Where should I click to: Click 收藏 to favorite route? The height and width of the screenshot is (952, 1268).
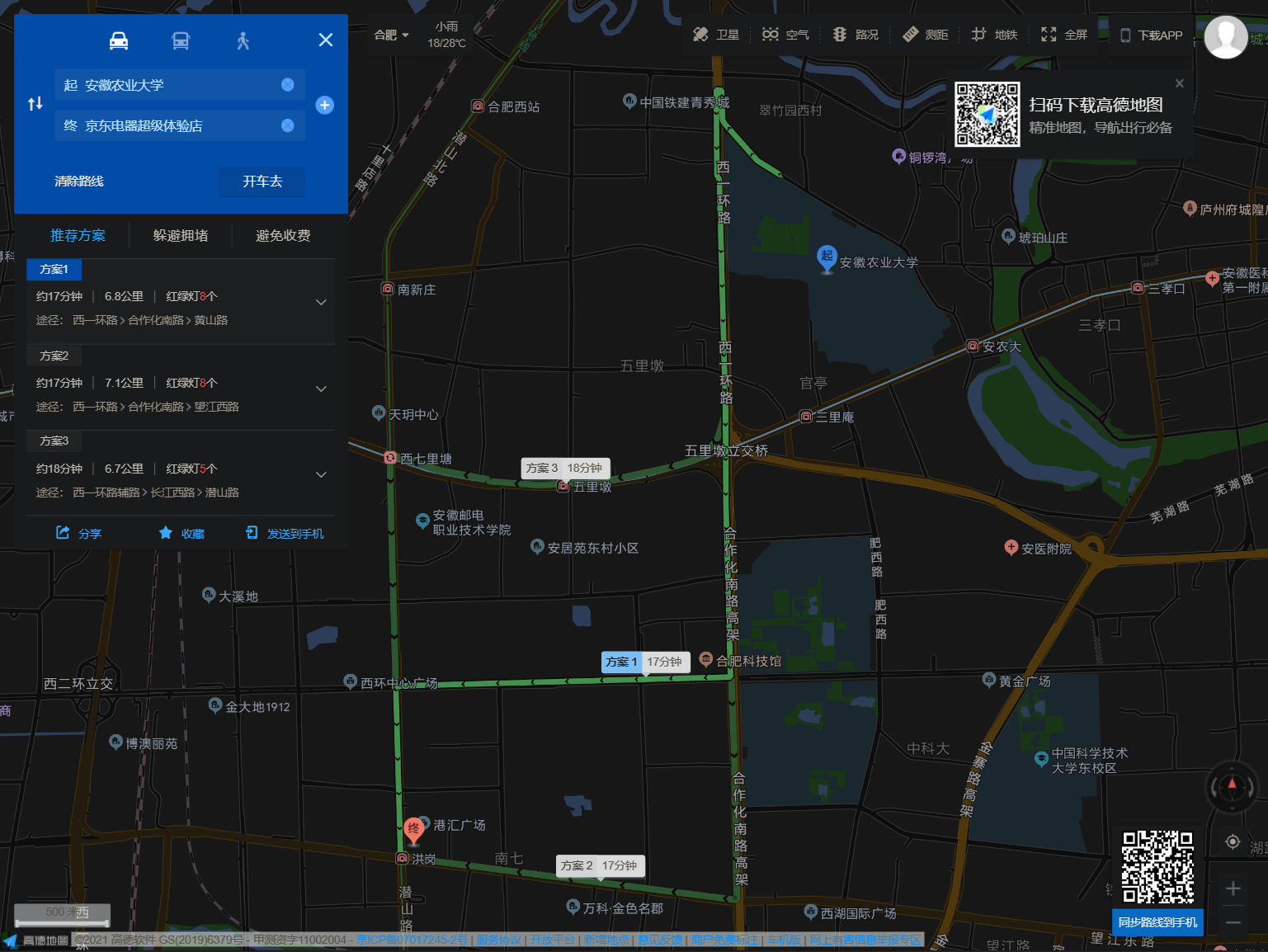181,534
